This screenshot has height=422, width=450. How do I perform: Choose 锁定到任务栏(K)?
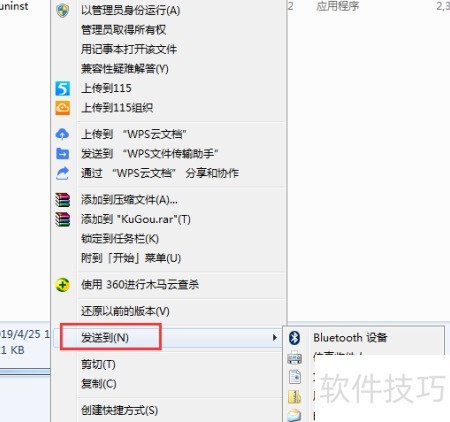(x=120, y=239)
